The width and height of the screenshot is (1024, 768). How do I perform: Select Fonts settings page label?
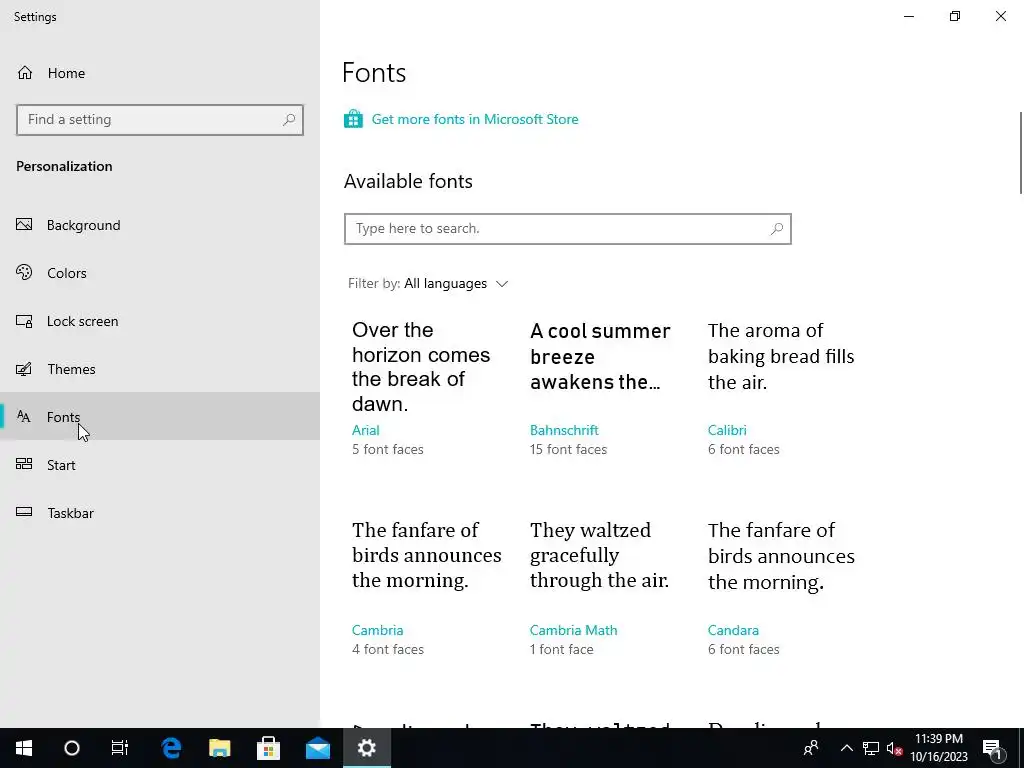63,417
